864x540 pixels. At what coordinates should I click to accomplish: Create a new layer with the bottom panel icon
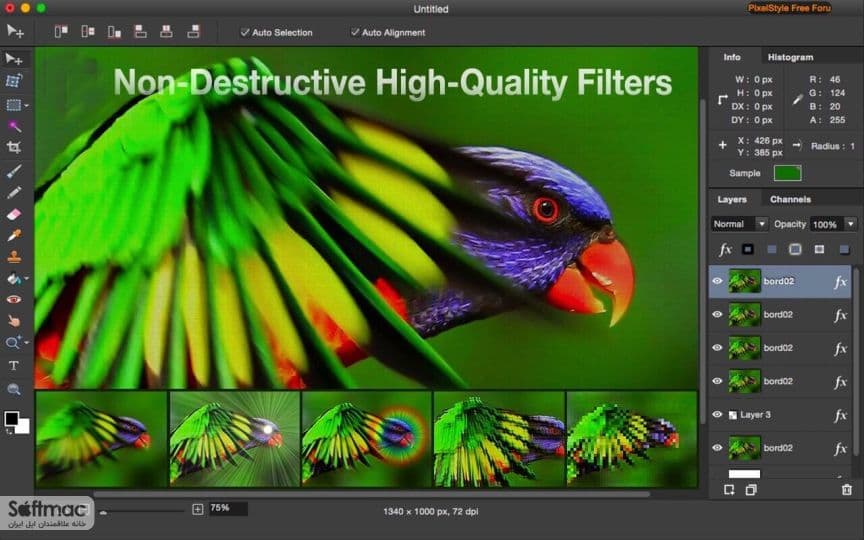[729, 490]
